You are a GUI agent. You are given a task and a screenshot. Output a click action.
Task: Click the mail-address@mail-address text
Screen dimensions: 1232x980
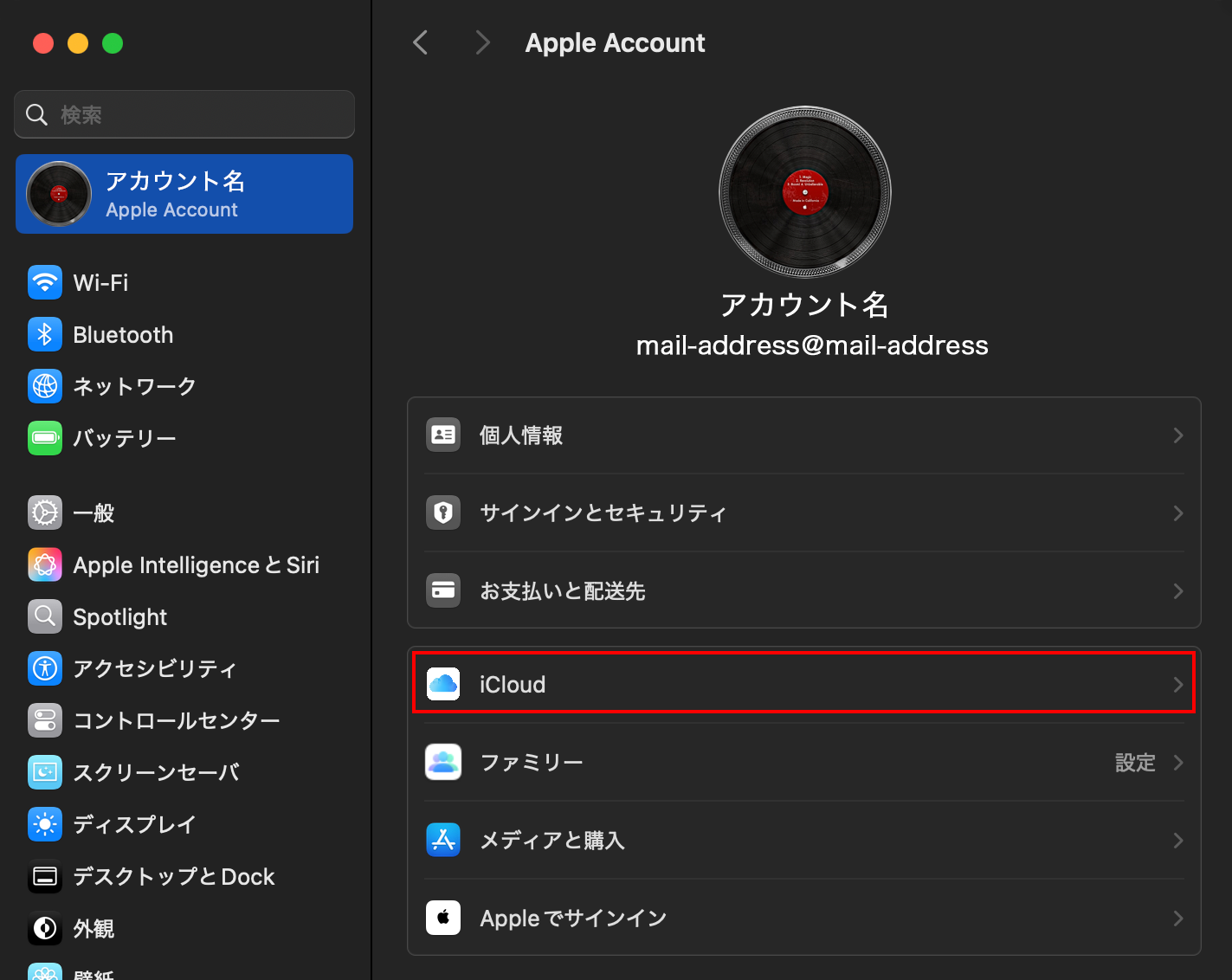pos(812,345)
